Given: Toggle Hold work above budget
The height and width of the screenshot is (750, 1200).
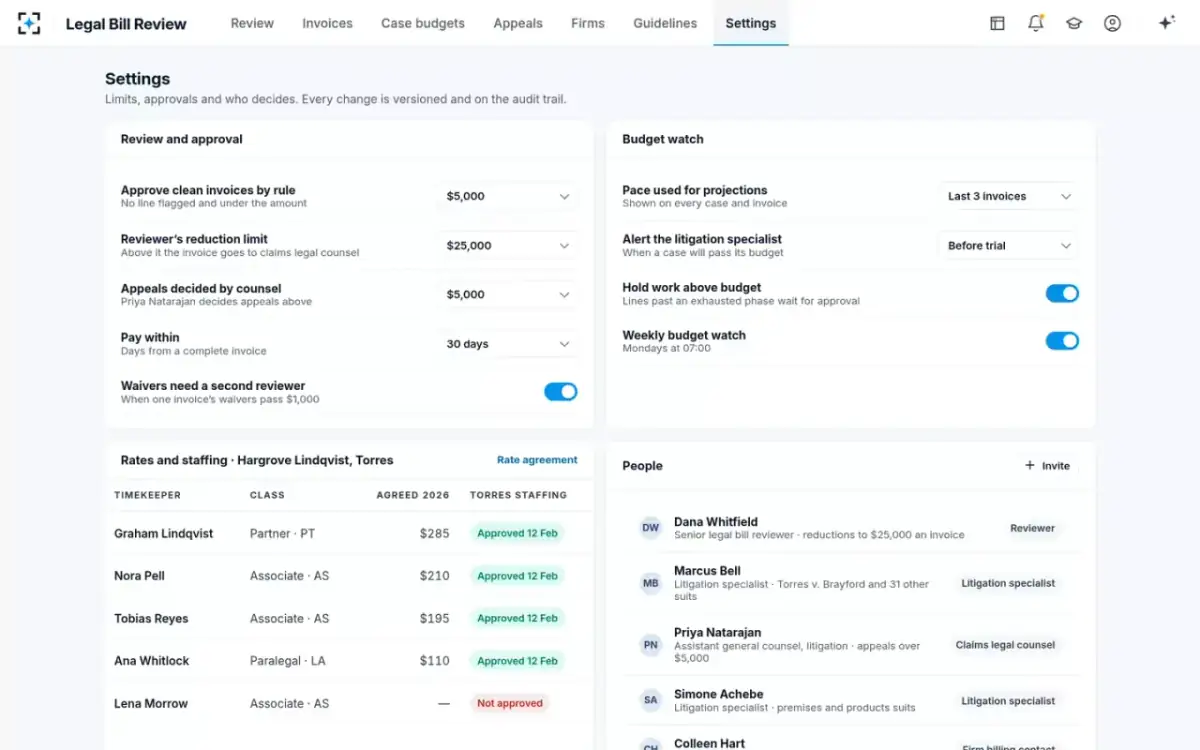Looking at the screenshot, I should point(1062,293).
